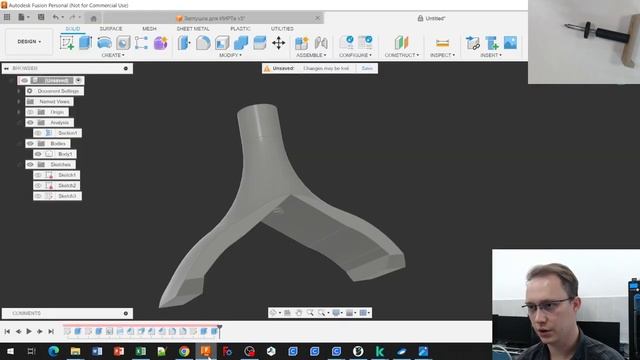The width and height of the screenshot is (640, 360).
Task: Select the Construct offset plane tool
Action: tap(401, 43)
